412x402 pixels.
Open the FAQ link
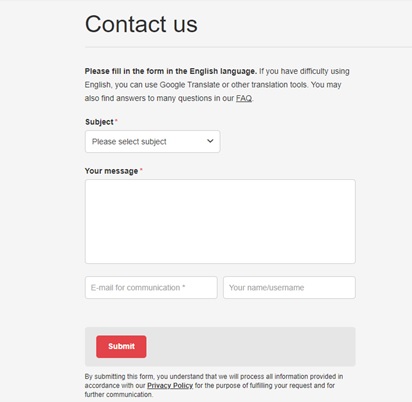244,98
